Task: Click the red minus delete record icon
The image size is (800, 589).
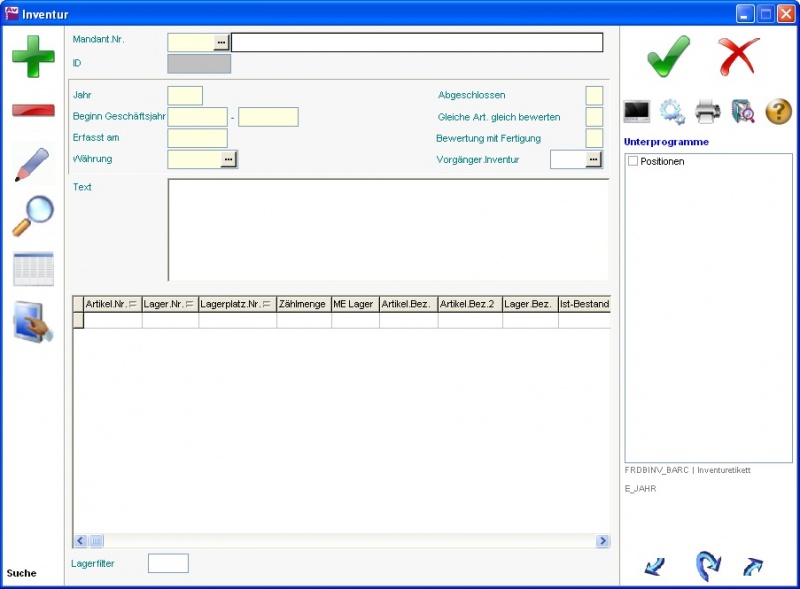Action: 33,109
